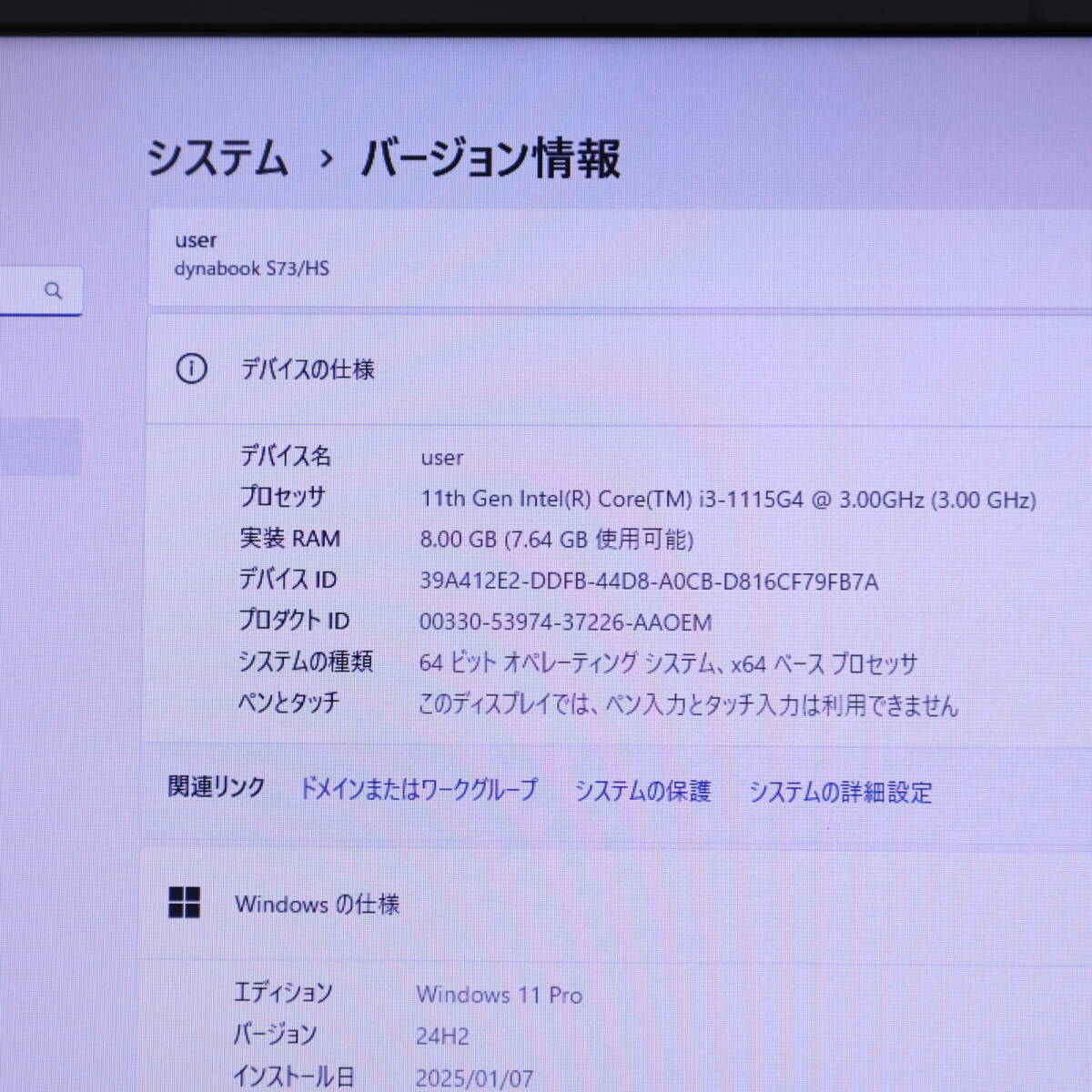Select the Windows 11 Pro edition value
This screenshot has width=1092, height=1092.
[x=499, y=995]
